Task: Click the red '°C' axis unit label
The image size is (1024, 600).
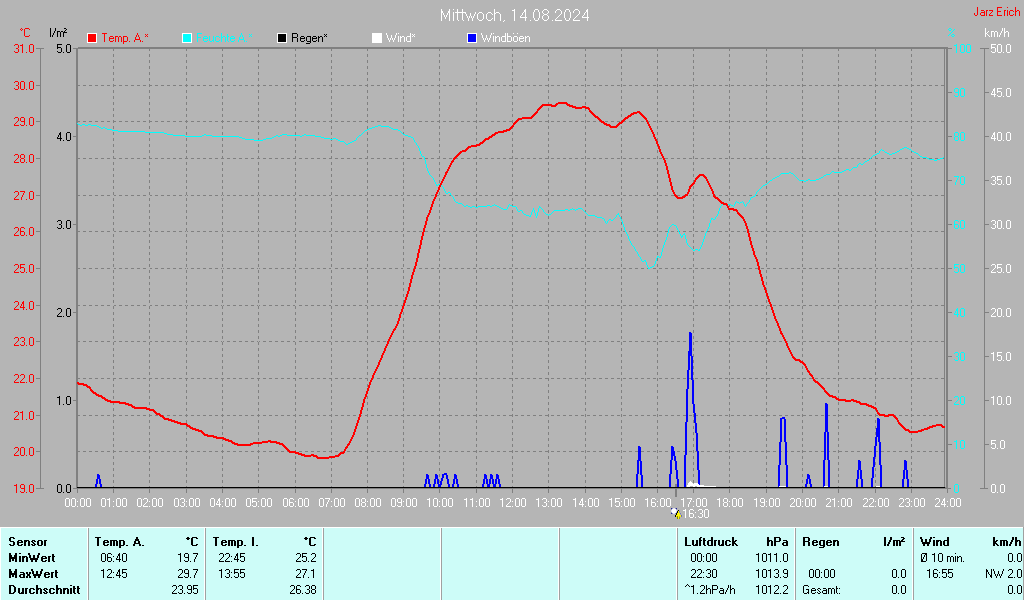Action: point(25,33)
